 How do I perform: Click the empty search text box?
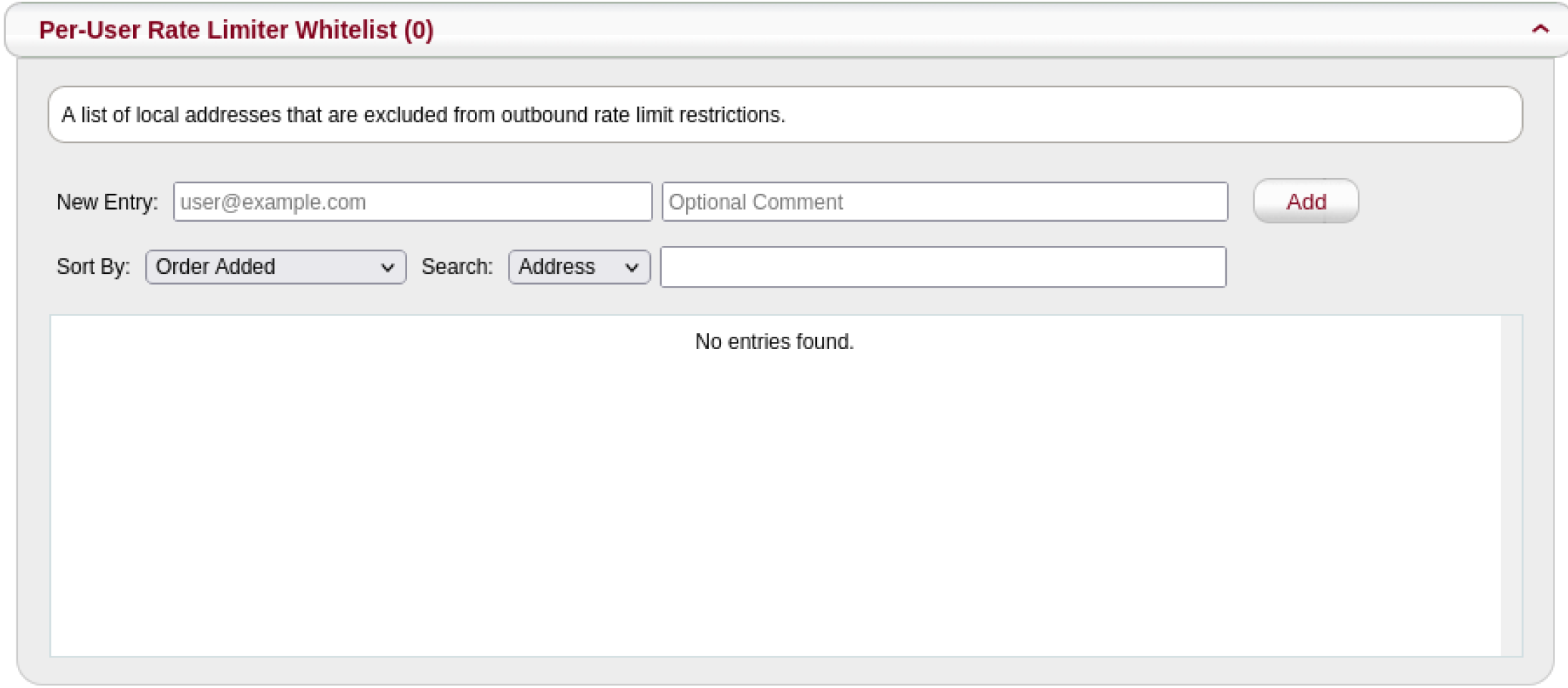[x=944, y=267]
